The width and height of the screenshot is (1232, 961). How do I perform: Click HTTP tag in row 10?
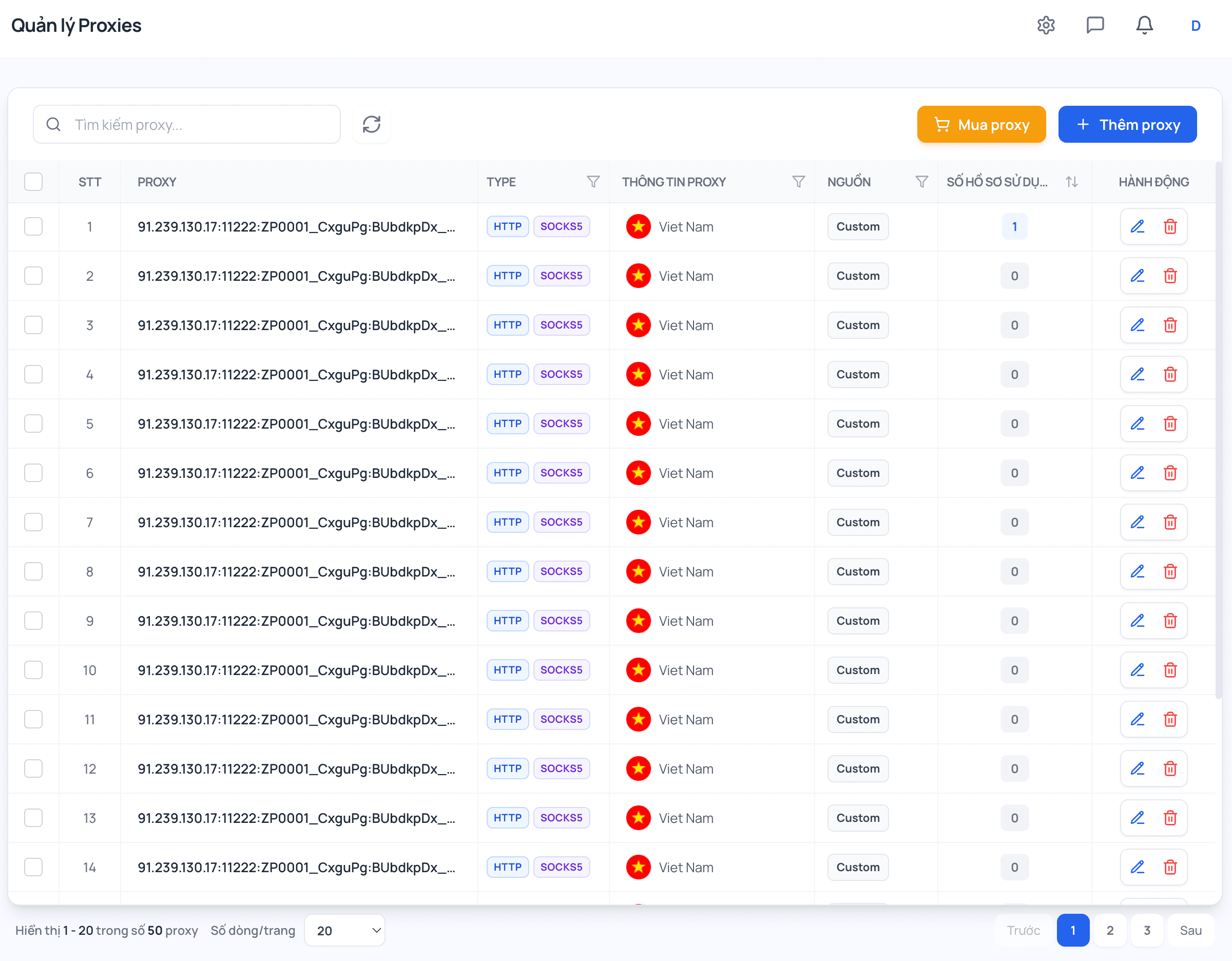[x=507, y=670]
